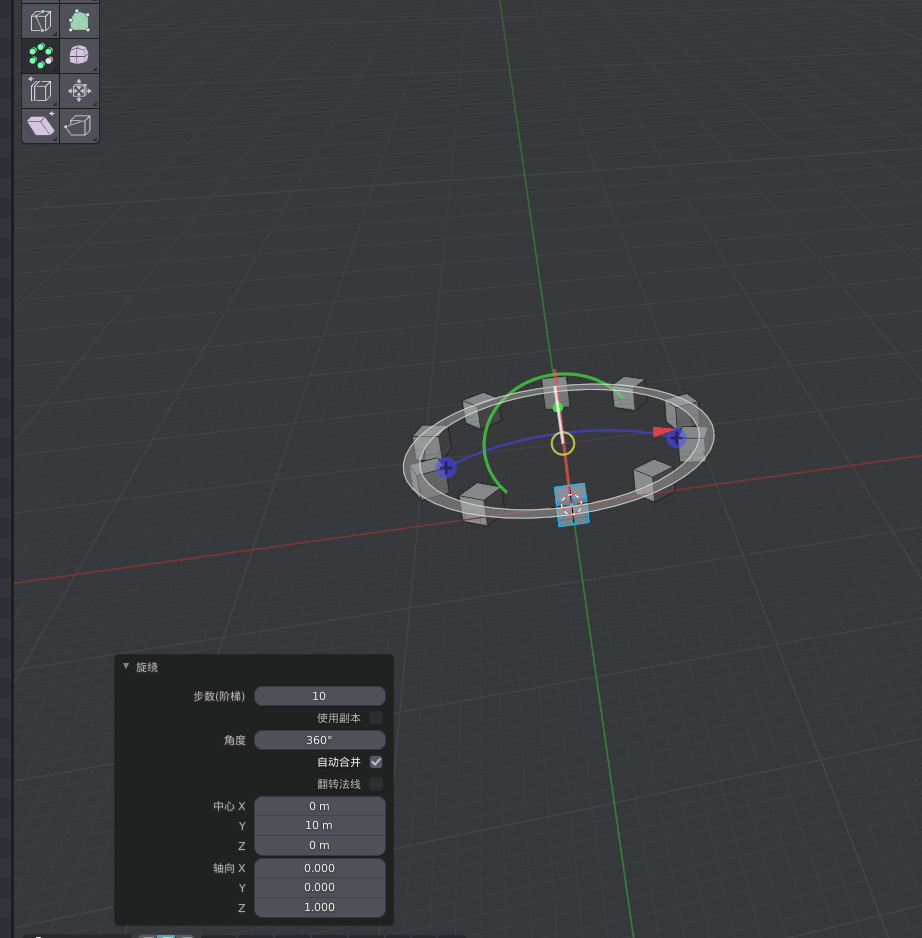Image resolution: width=922 pixels, height=938 pixels.
Task: Disable the 自动合并 checkbox
Action: [376, 762]
